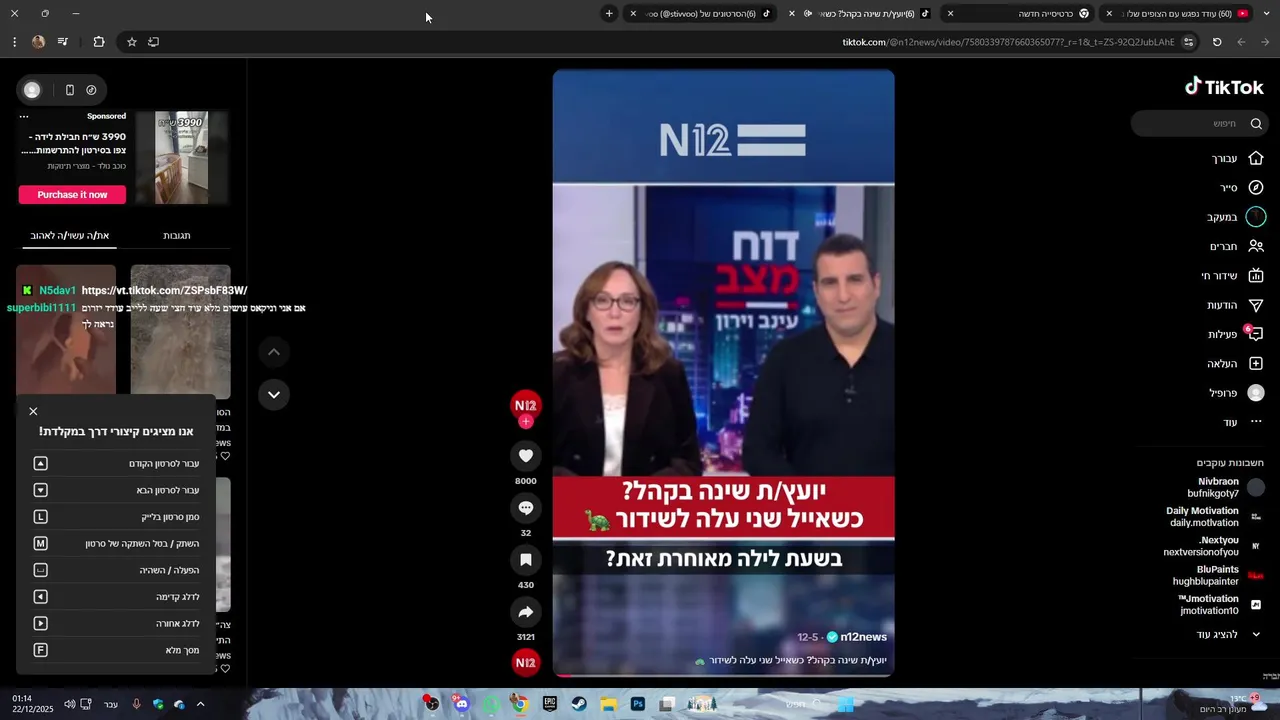Open the TikTok search field
1280x720 pixels.
tap(1200, 123)
